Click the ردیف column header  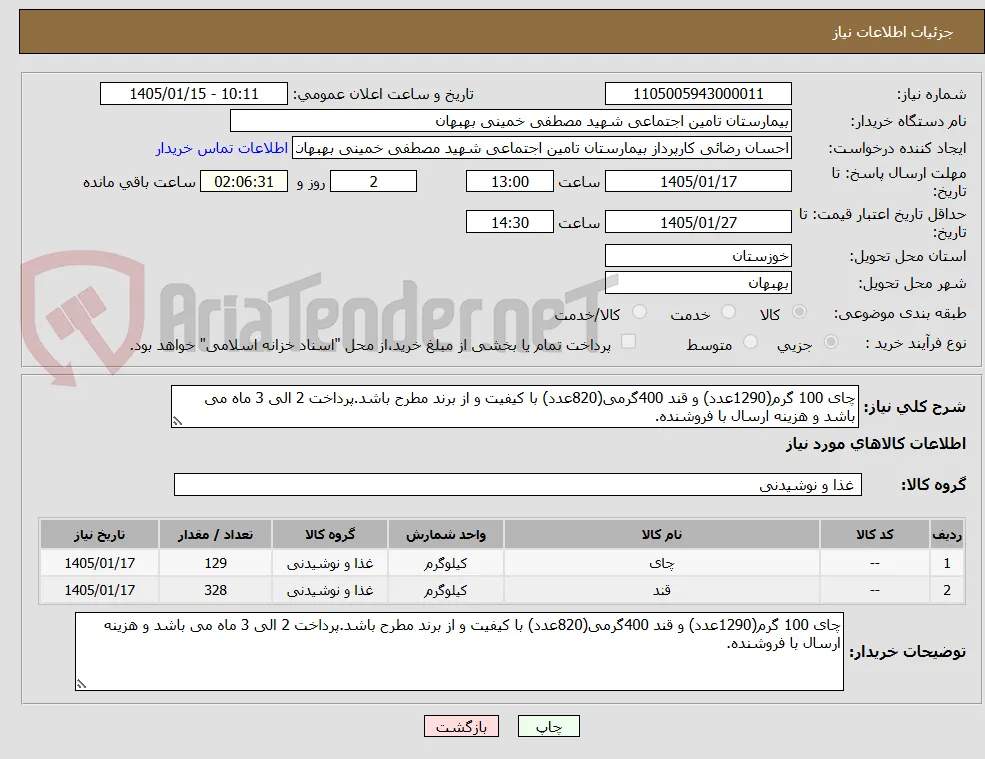[x=947, y=535]
